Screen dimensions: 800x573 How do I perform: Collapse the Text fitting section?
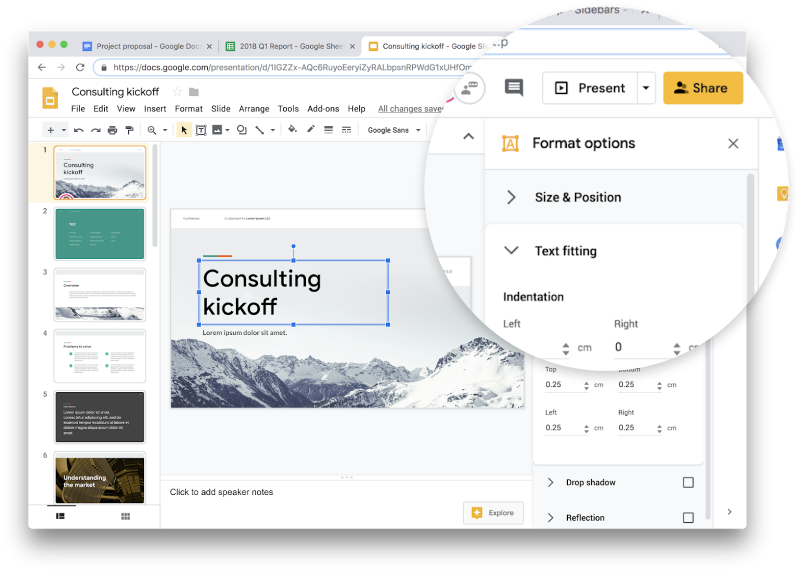coord(511,250)
